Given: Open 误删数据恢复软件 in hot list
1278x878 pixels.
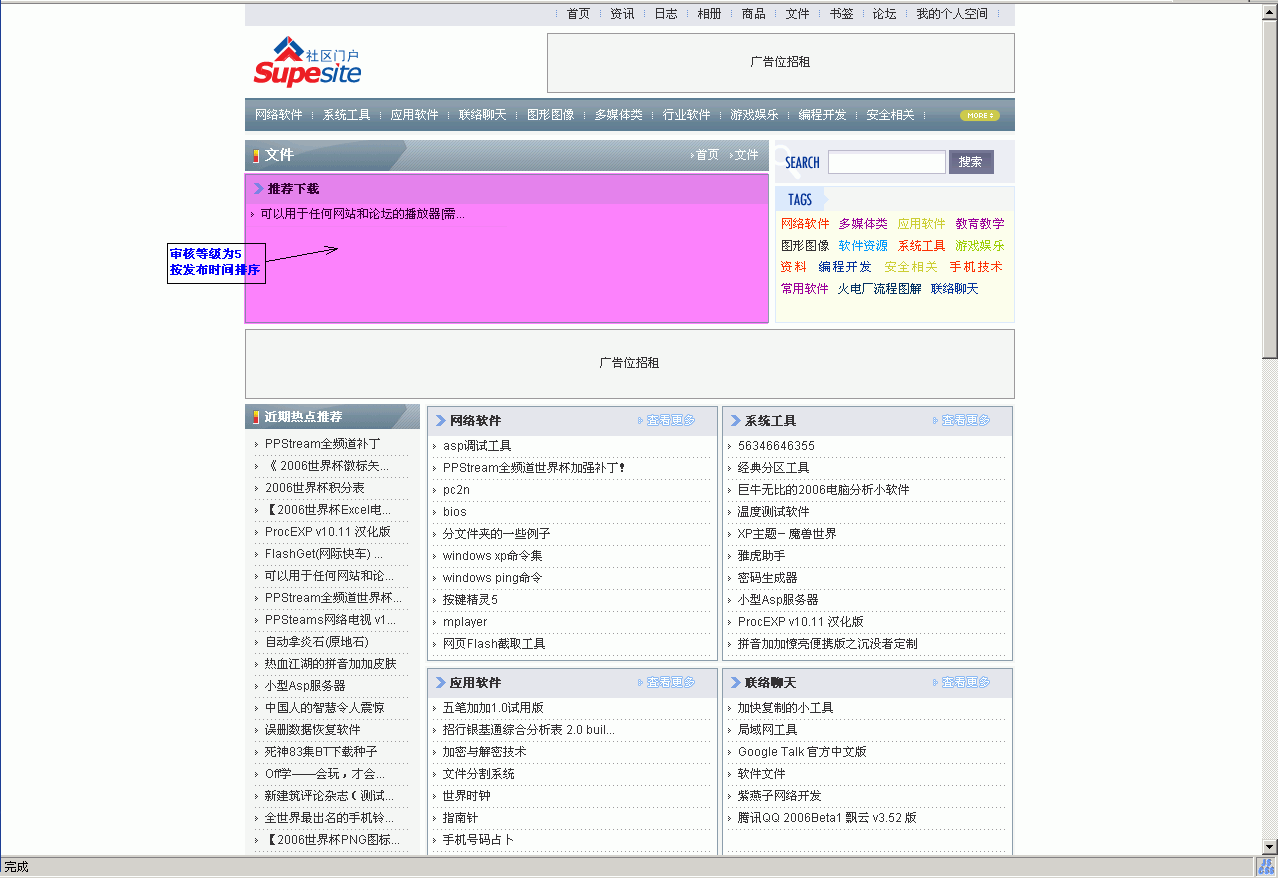Looking at the screenshot, I should pyautogui.click(x=313, y=730).
